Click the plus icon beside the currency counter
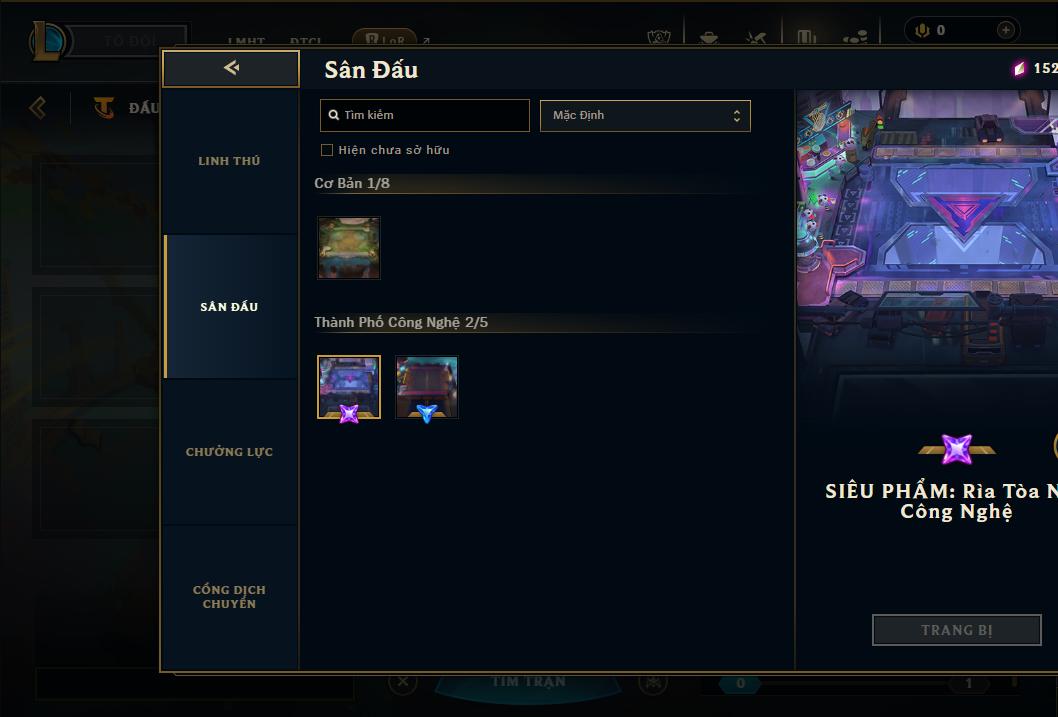The image size is (1058, 717). coord(1005,30)
